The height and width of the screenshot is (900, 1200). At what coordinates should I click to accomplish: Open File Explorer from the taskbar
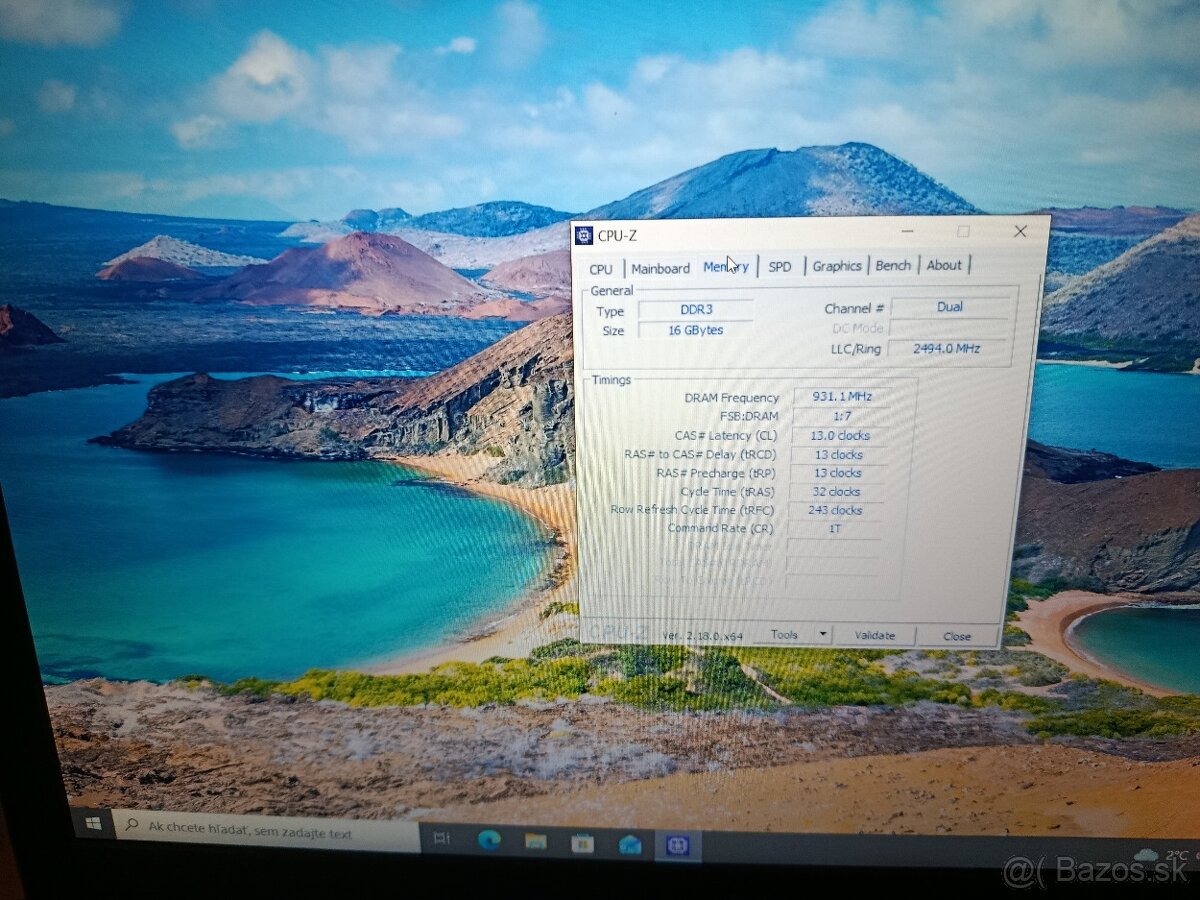tap(537, 840)
